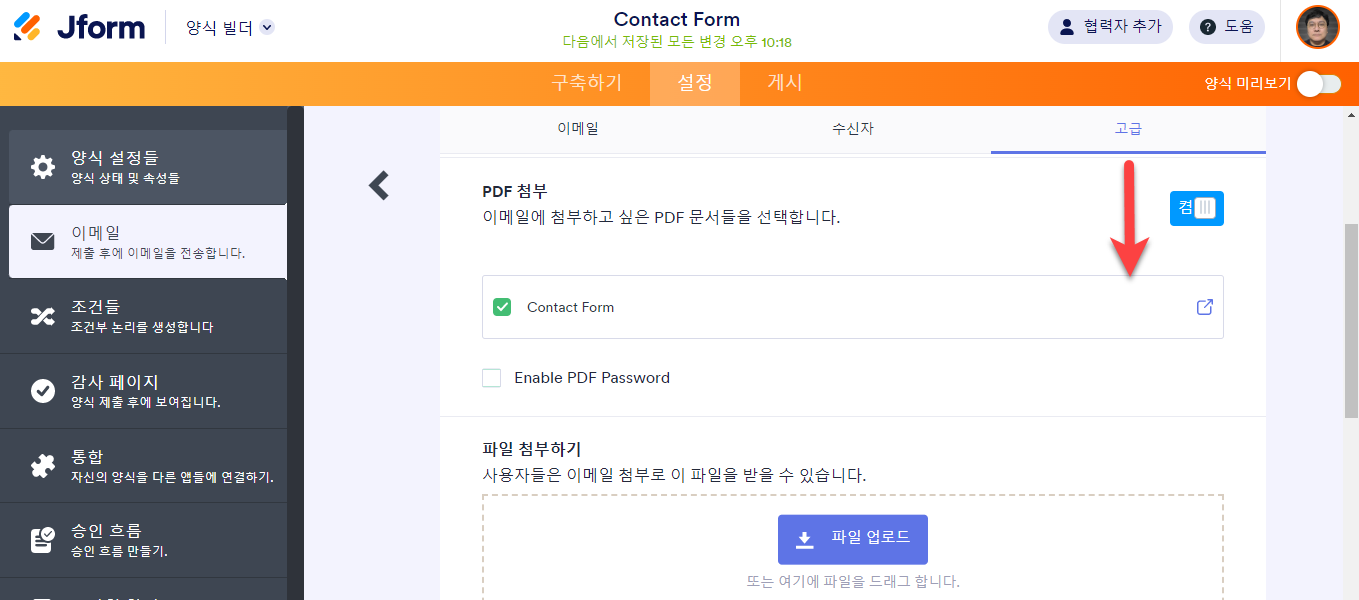The image size is (1359, 600).
Task: Click the vertical page scrollbar
Action: (1351, 320)
